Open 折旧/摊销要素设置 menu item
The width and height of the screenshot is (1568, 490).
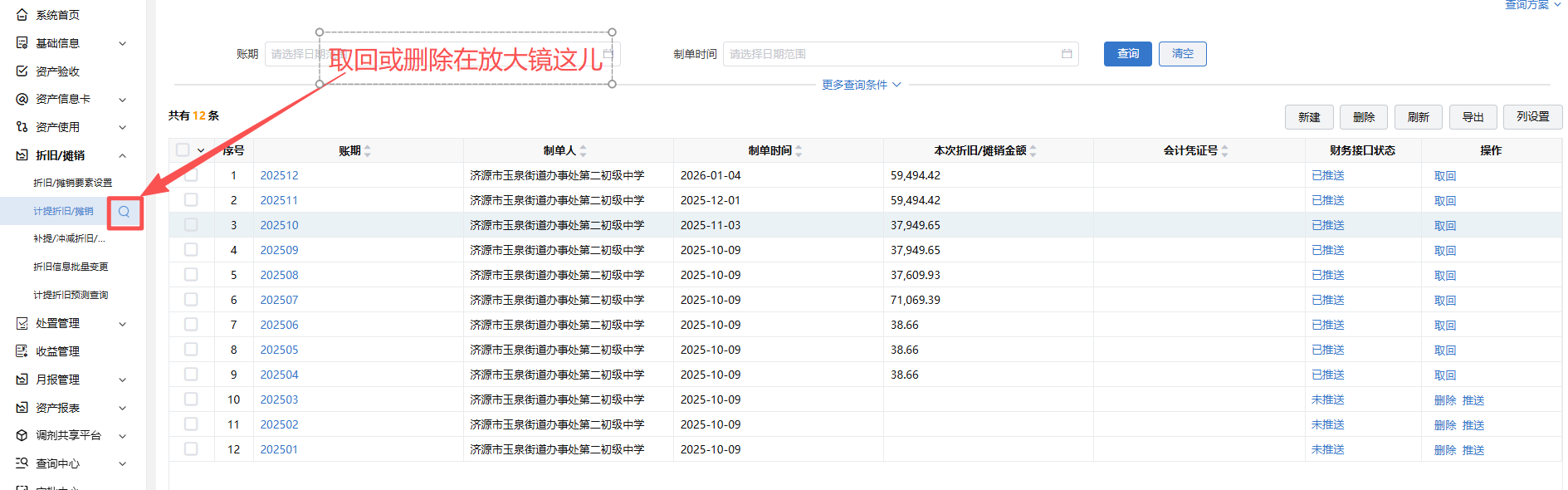pyautogui.click(x=72, y=183)
